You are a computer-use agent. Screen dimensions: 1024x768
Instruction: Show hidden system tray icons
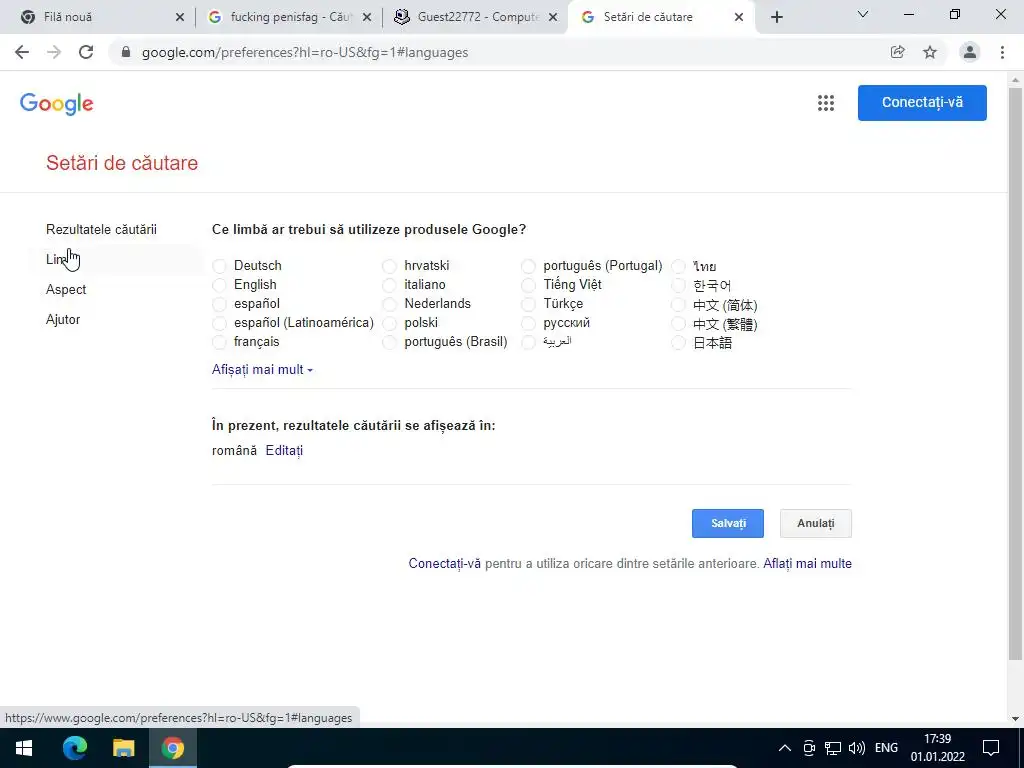tap(785, 748)
